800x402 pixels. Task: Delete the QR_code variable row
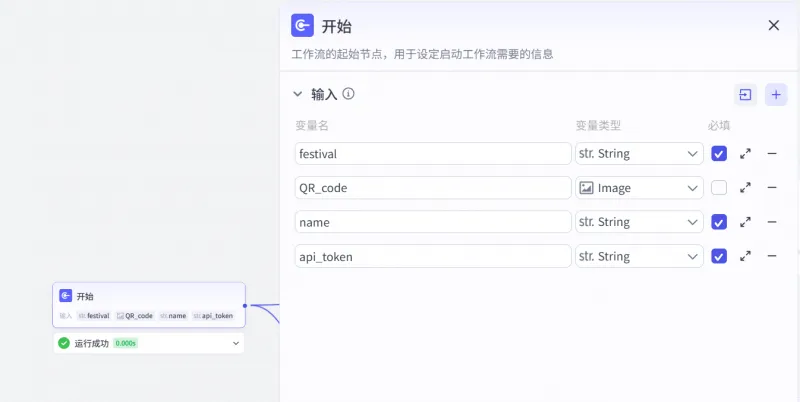tap(772, 188)
